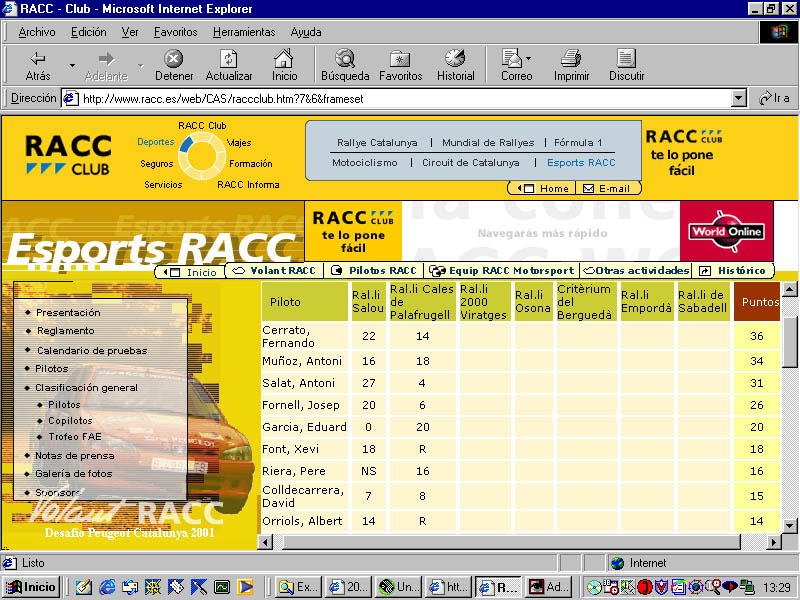
Task: Select the 'Garcia, Eduard' pilot cell
Action: pos(305,427)
